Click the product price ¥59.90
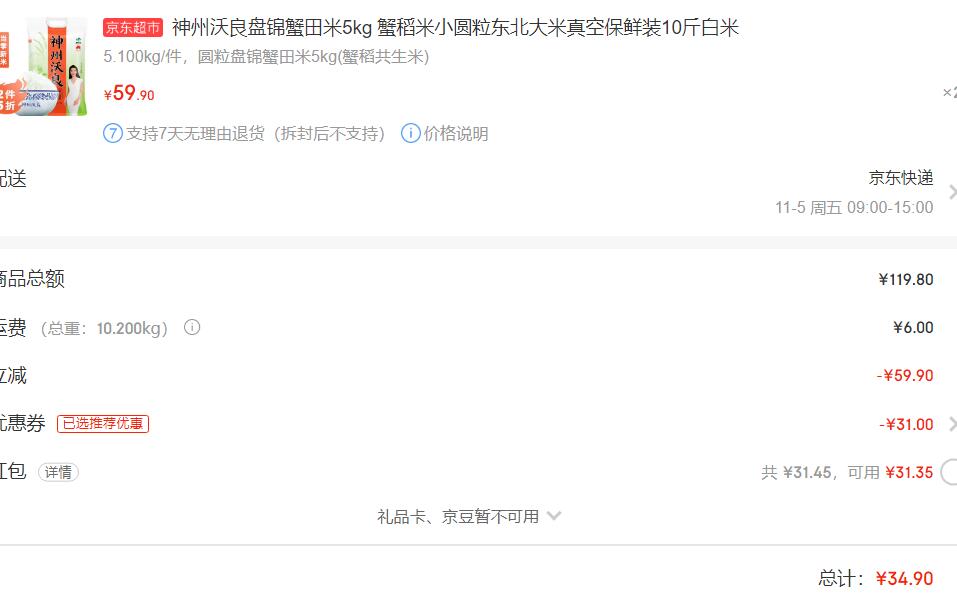Viewport: 957px width, 606px height. click(x=129, y=93)
